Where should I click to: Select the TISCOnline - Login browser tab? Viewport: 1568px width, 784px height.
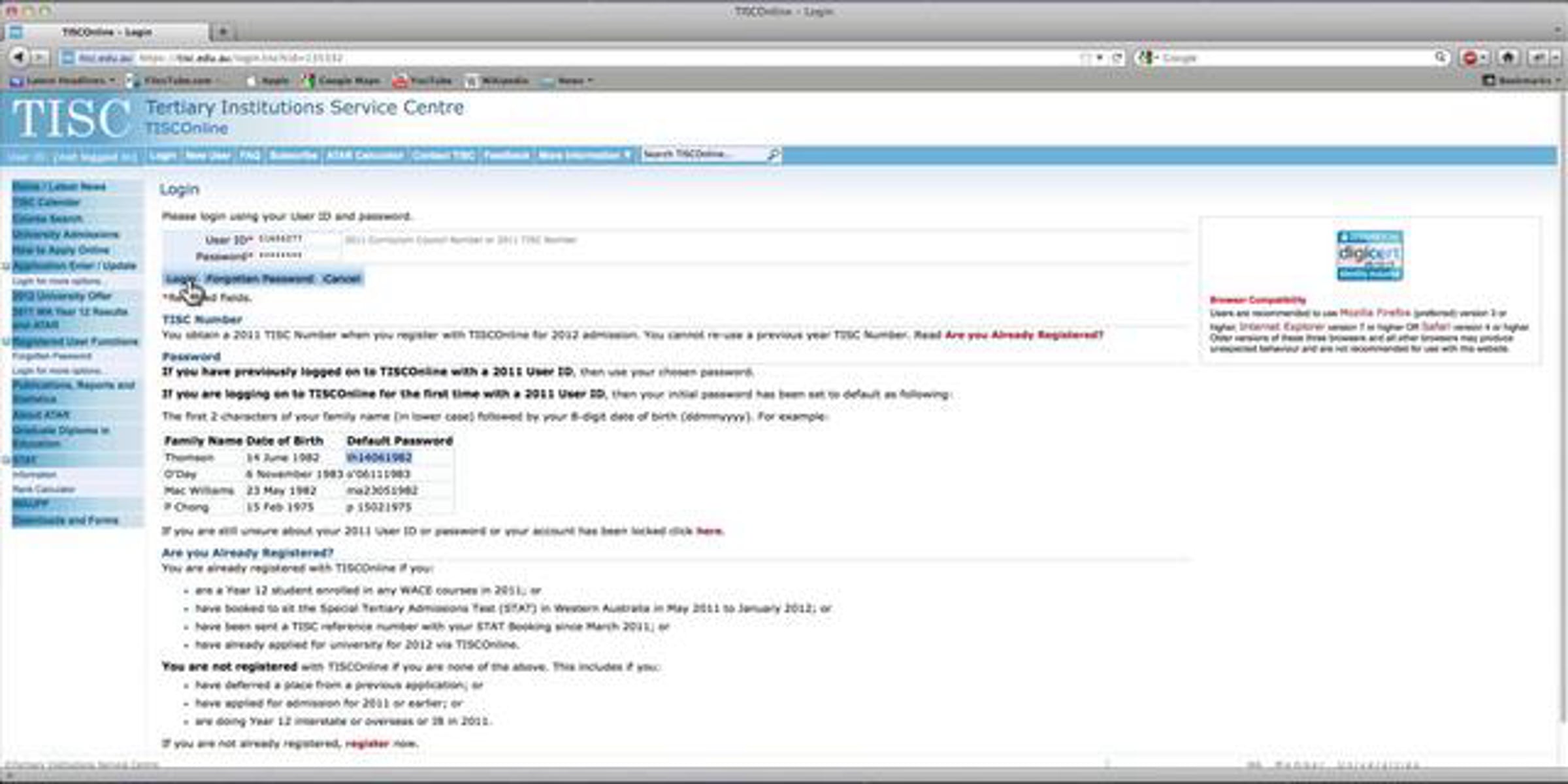pyautogui.click(x=108, y=31)
